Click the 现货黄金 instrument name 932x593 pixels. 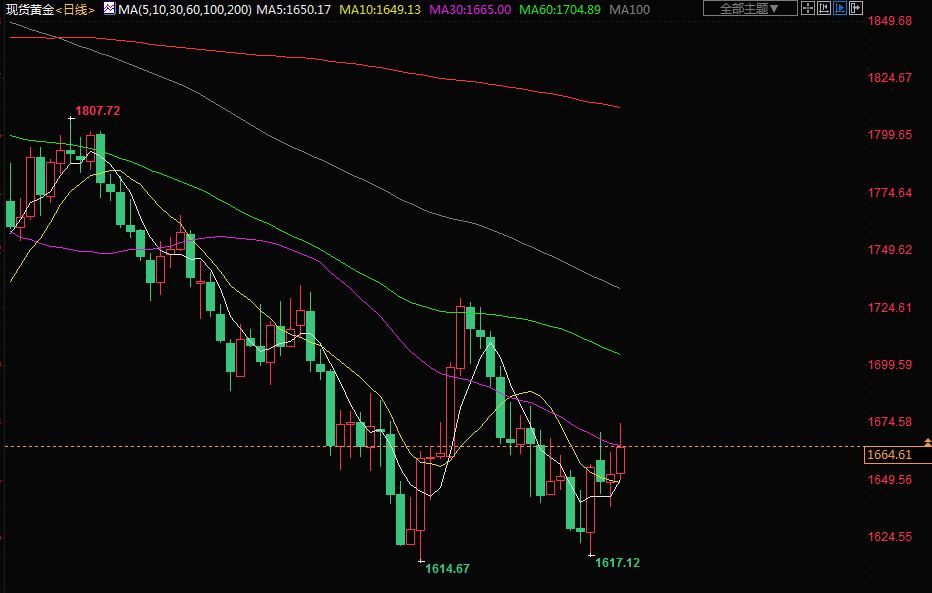[x=30, y=10]
